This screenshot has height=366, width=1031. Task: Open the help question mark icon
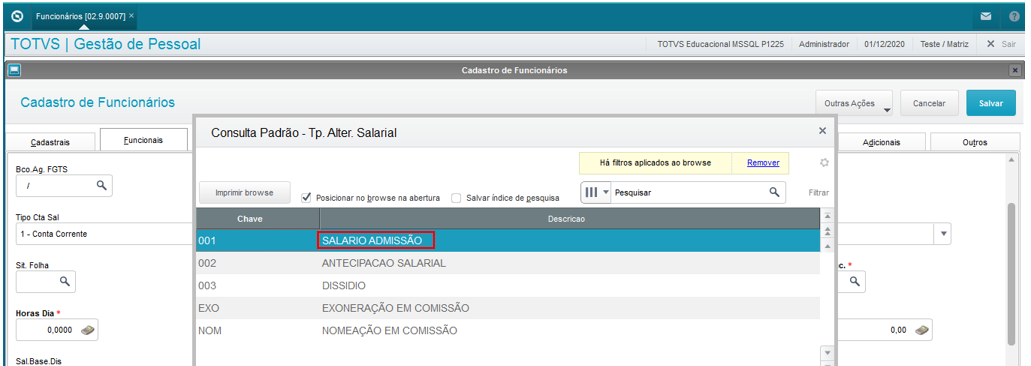pyautogui.click(x=1014, y=16)
